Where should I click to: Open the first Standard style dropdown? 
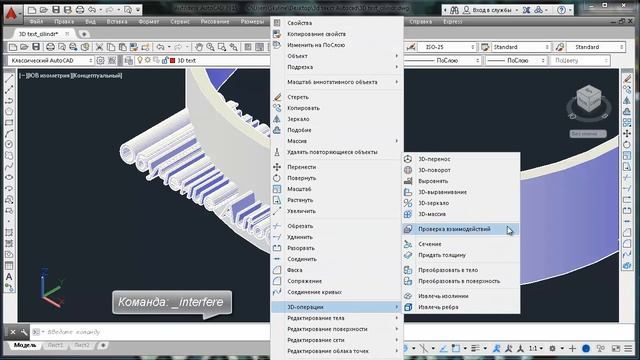coord(520,47)
